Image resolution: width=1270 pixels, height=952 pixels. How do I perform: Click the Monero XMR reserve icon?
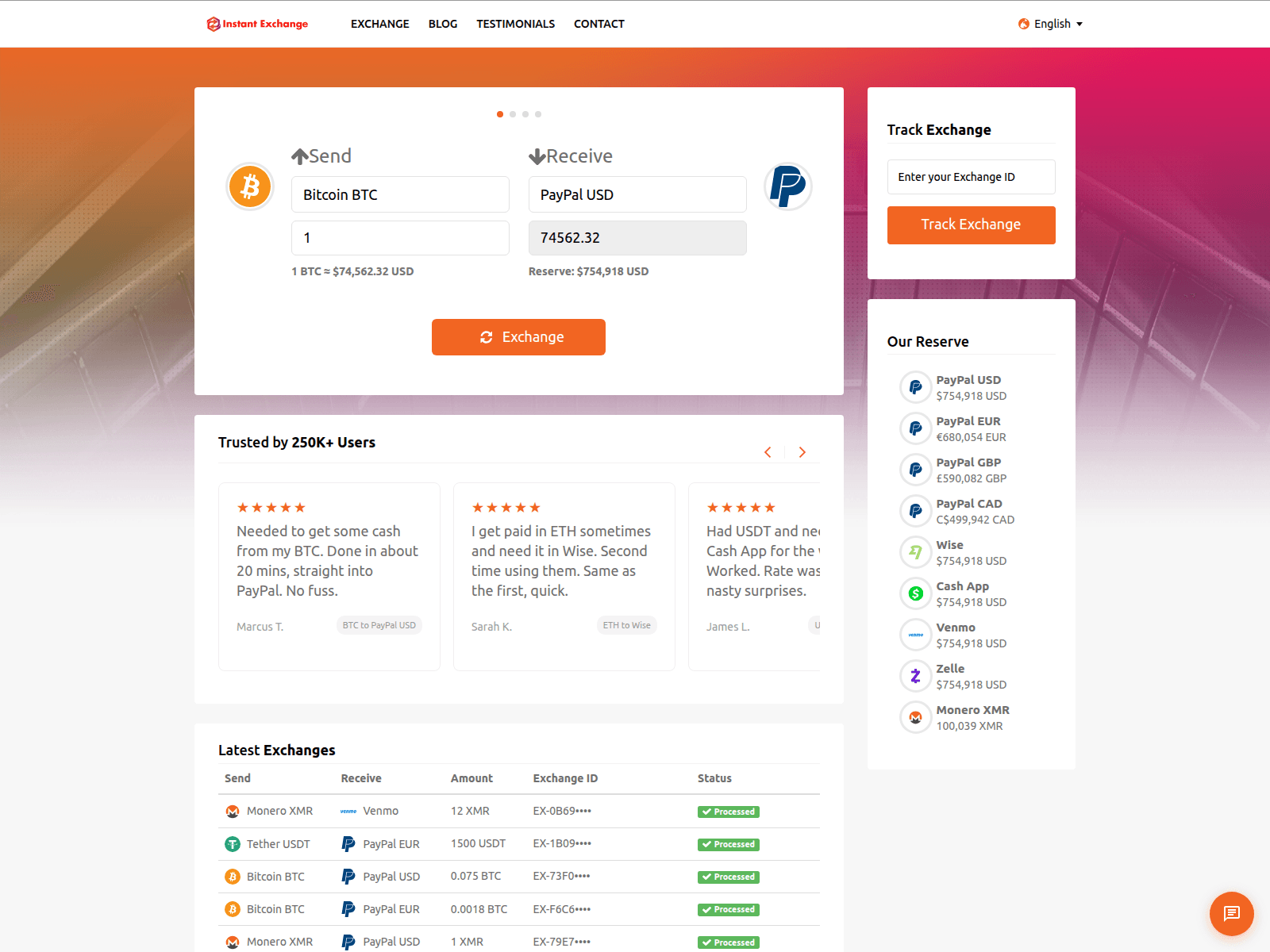pos(915,717)
